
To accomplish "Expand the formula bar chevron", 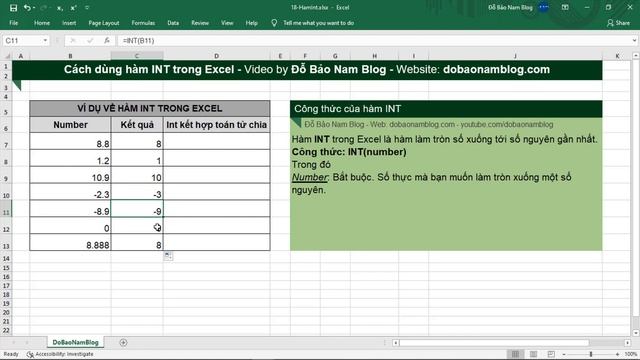I will pyautogui.click(x=634, y=40).
